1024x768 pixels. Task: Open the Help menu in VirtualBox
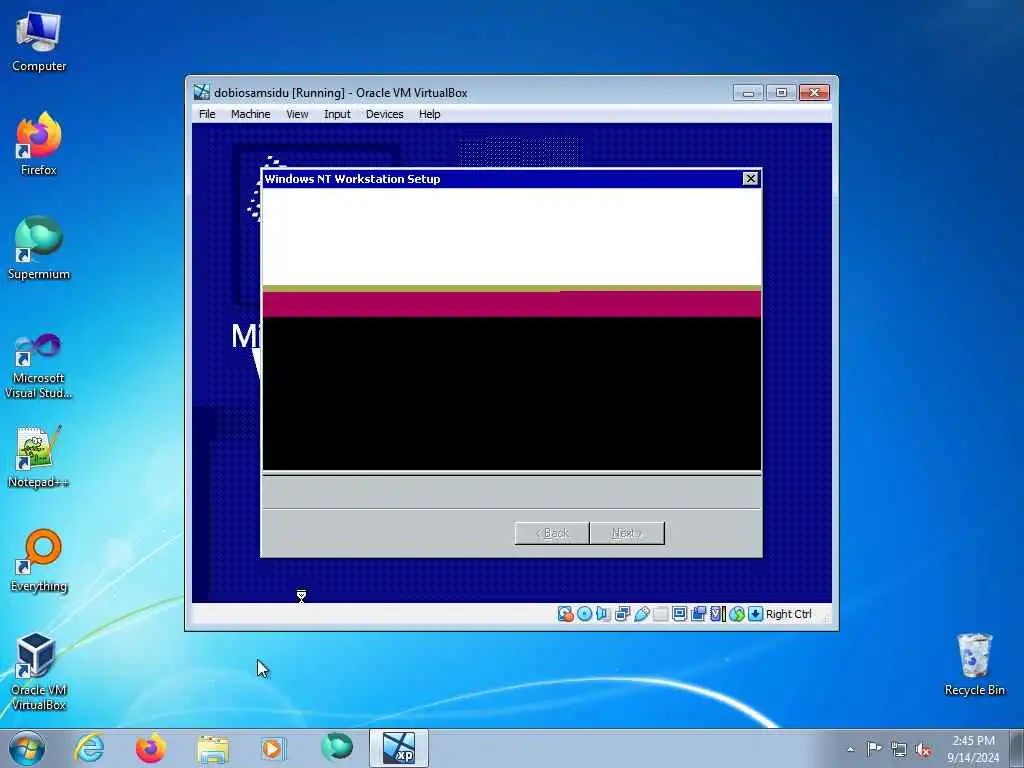[429, 114]
